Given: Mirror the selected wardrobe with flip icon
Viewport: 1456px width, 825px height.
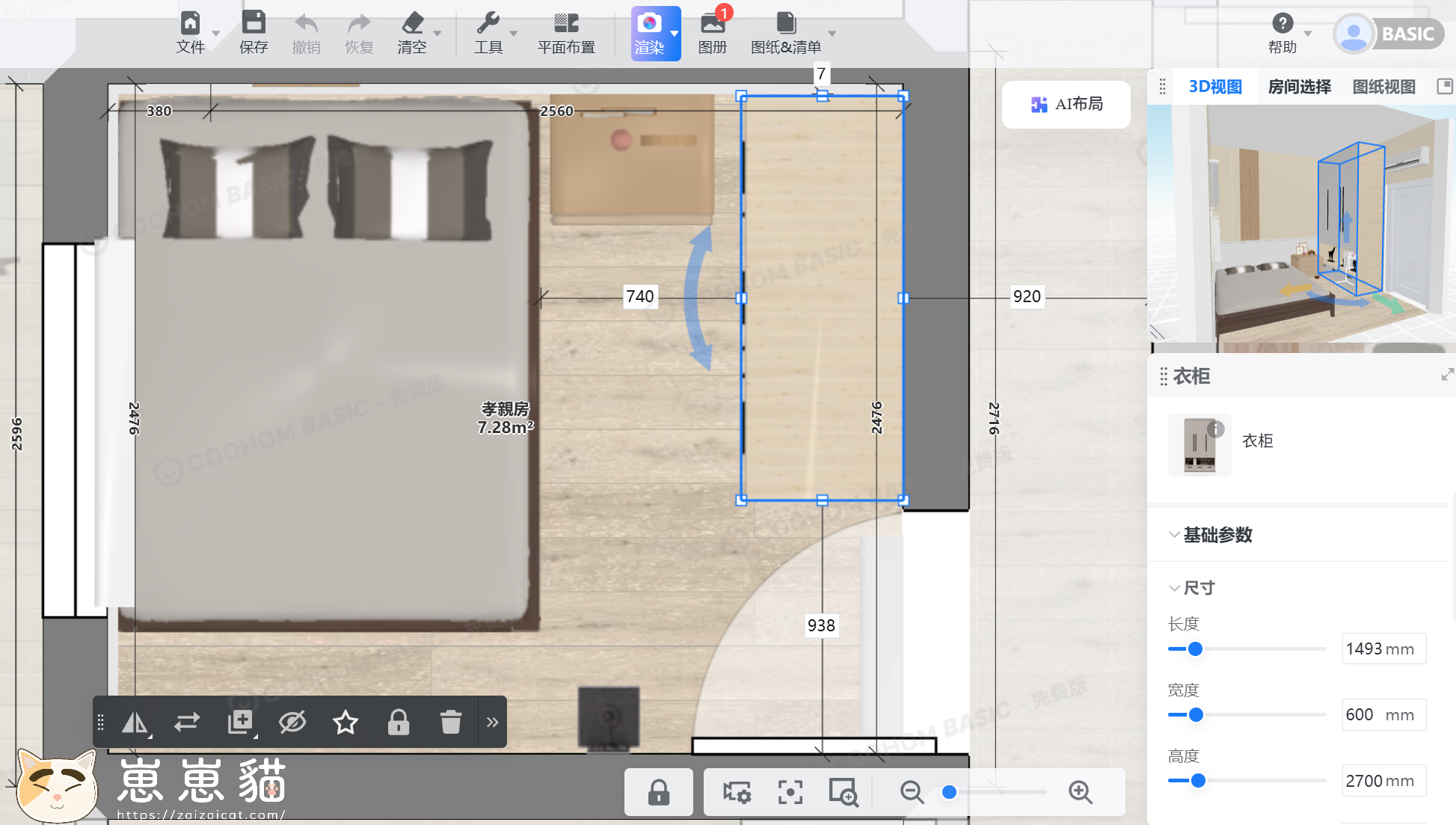Looking at the screenshot, I should (x=135, y=722).
